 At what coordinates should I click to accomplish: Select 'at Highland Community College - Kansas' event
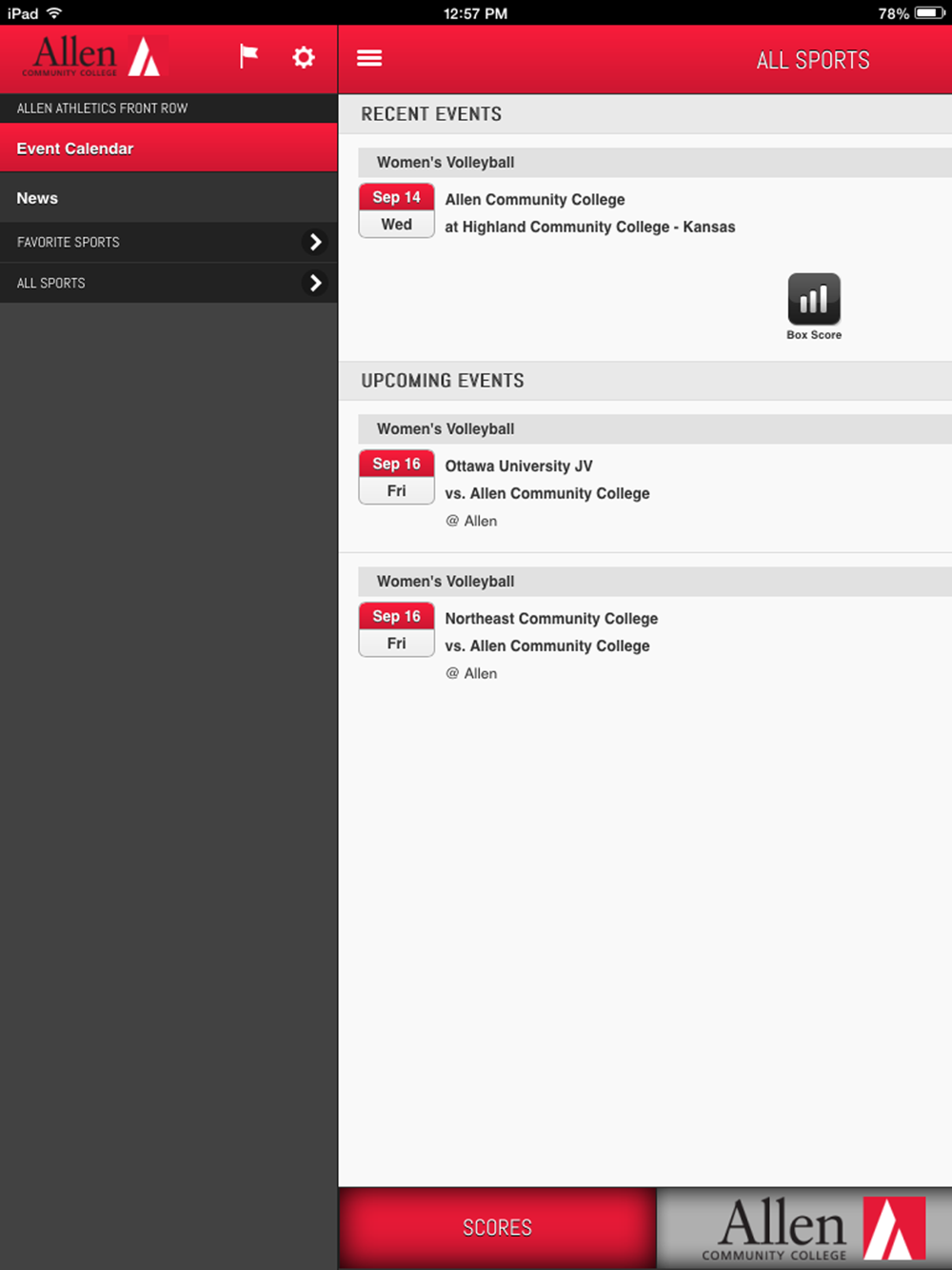coord(590,227)
